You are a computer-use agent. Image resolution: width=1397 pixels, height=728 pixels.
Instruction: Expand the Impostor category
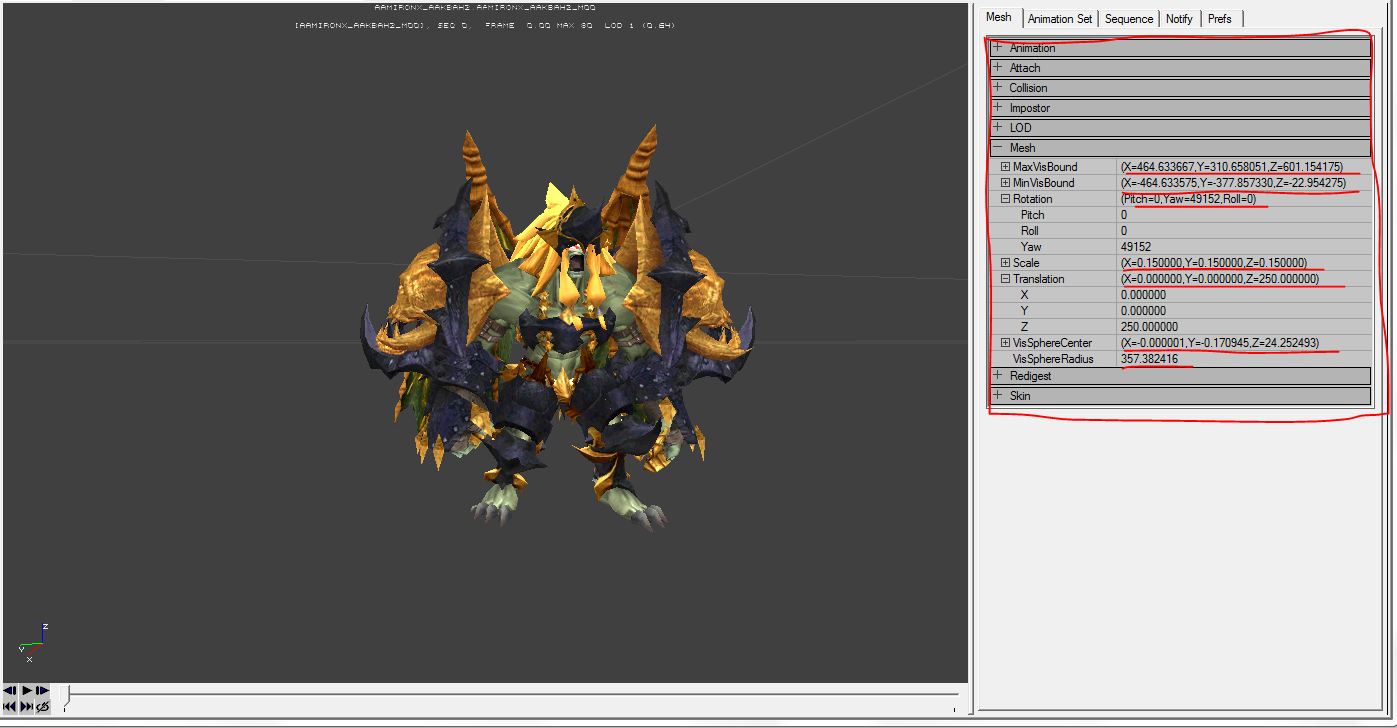pyautogui.click(x=998, y=107)
